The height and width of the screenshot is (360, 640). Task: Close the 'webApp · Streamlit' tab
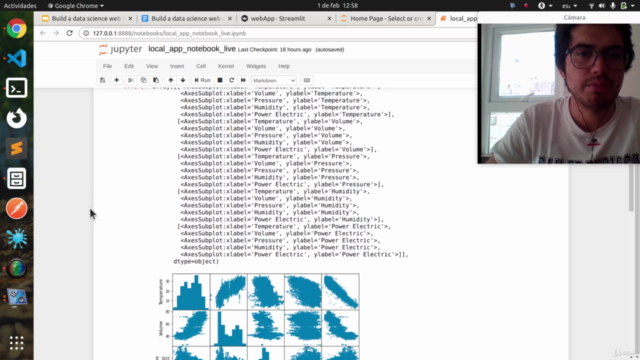329,18
